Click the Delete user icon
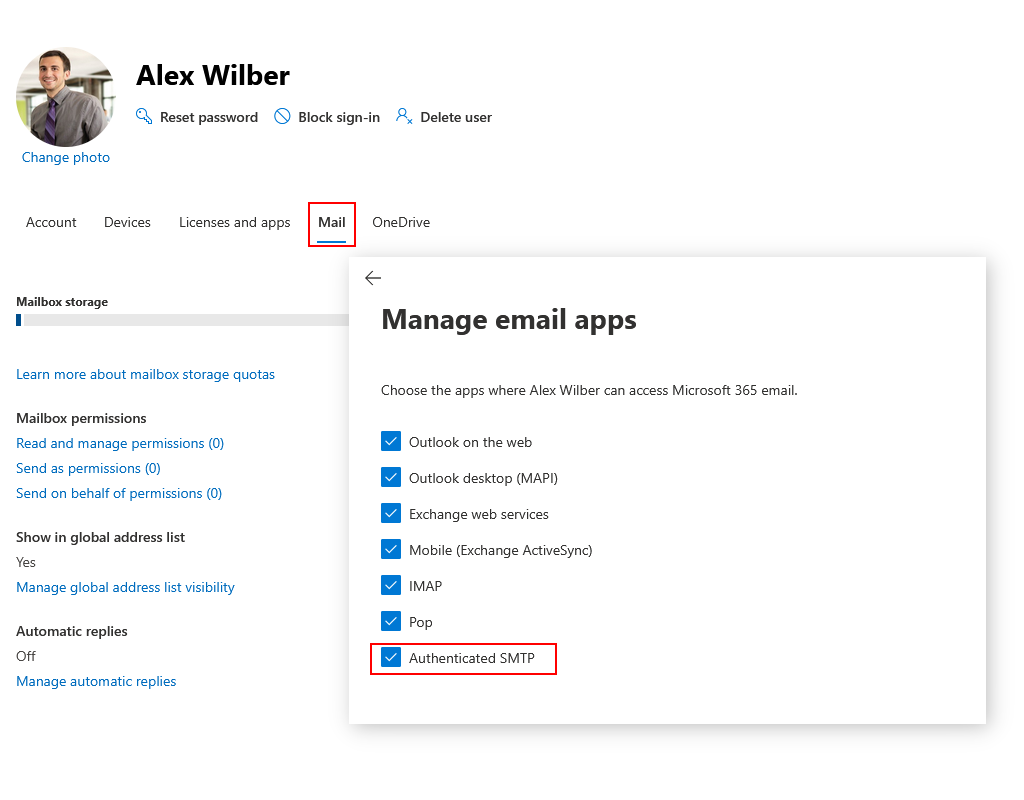1024x800 pixels. coord(404,116)
